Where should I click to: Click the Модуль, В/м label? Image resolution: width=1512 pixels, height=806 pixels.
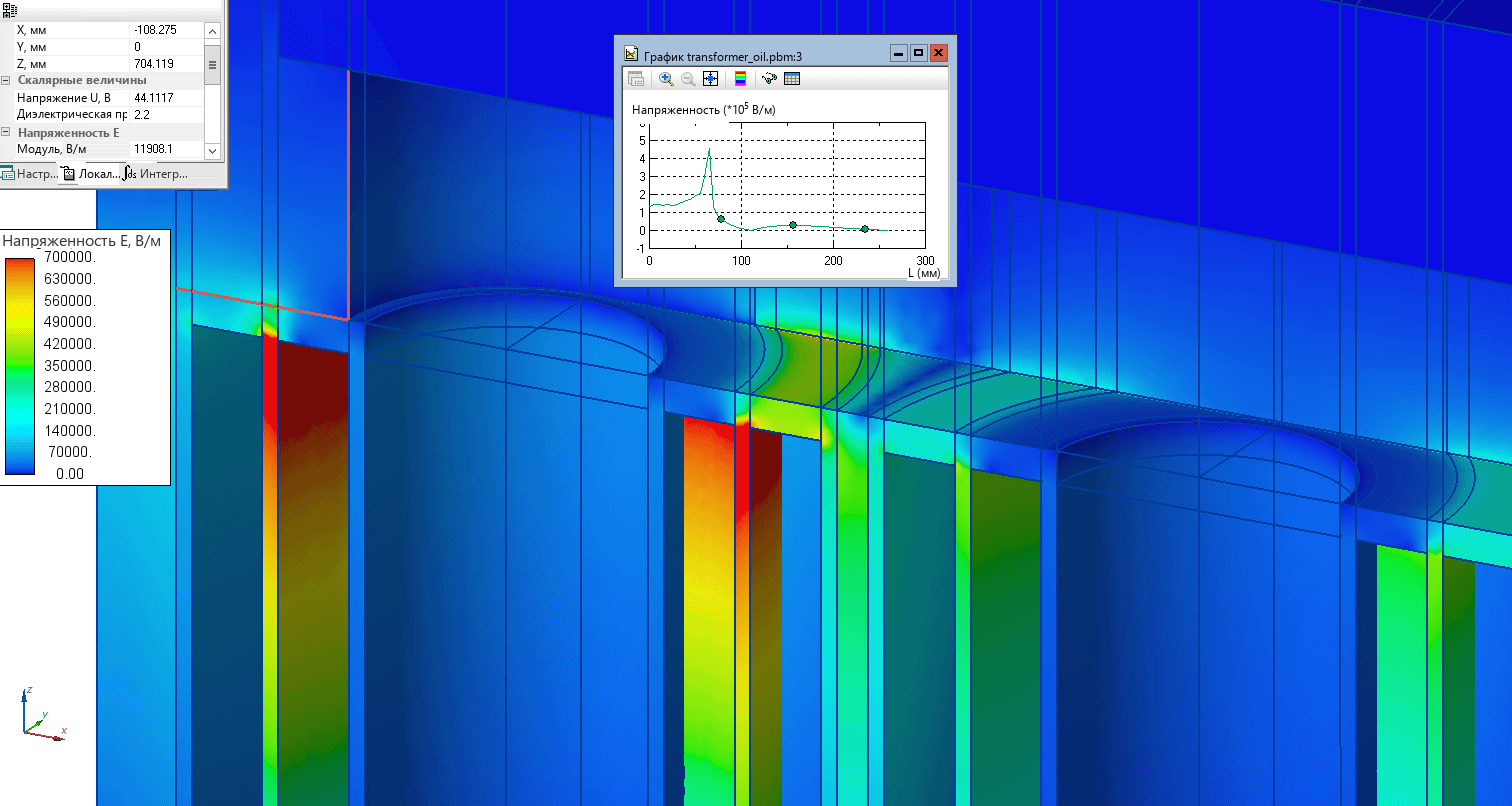(52, 149)
